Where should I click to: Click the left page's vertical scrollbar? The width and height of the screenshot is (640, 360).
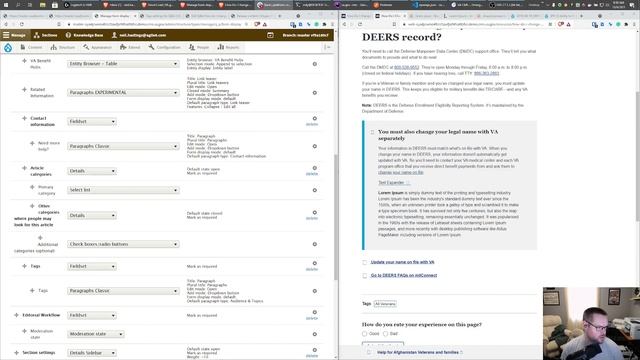pos(336,216)
